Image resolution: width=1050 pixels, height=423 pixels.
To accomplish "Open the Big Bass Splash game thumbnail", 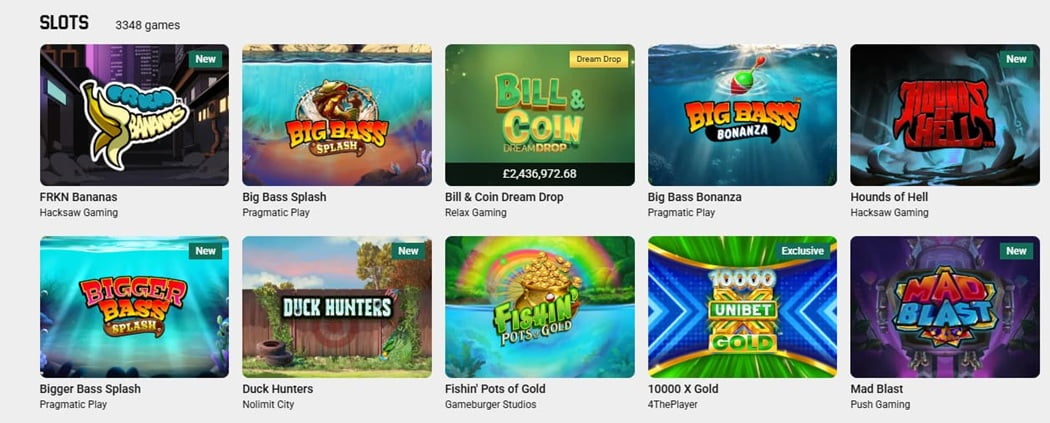I will [337, 115].
